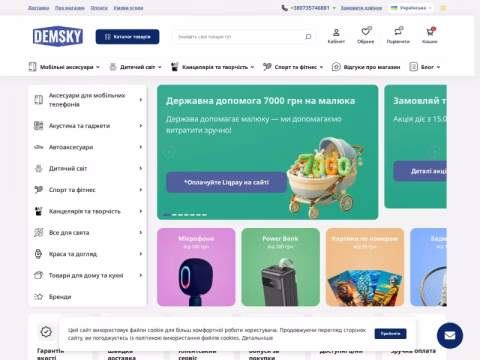Expand the sidebar Краса та догляд submenu arrow
The width and height of the screenshot is (480, 360).
point(141,254)
